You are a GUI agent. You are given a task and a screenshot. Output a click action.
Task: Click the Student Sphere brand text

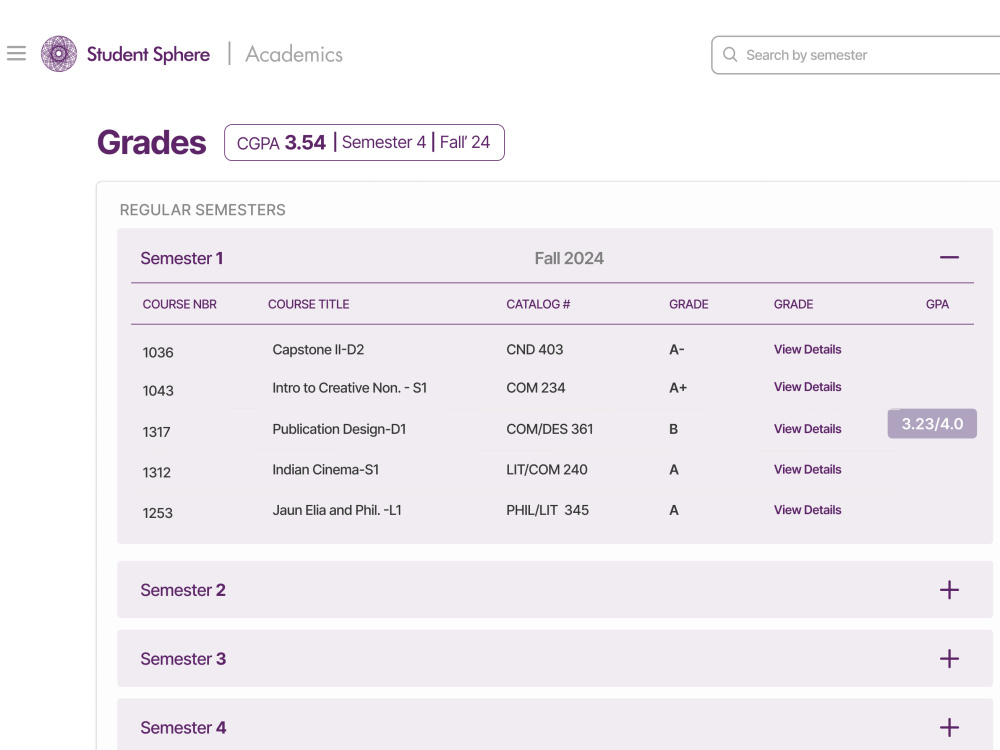click(148, 54)
